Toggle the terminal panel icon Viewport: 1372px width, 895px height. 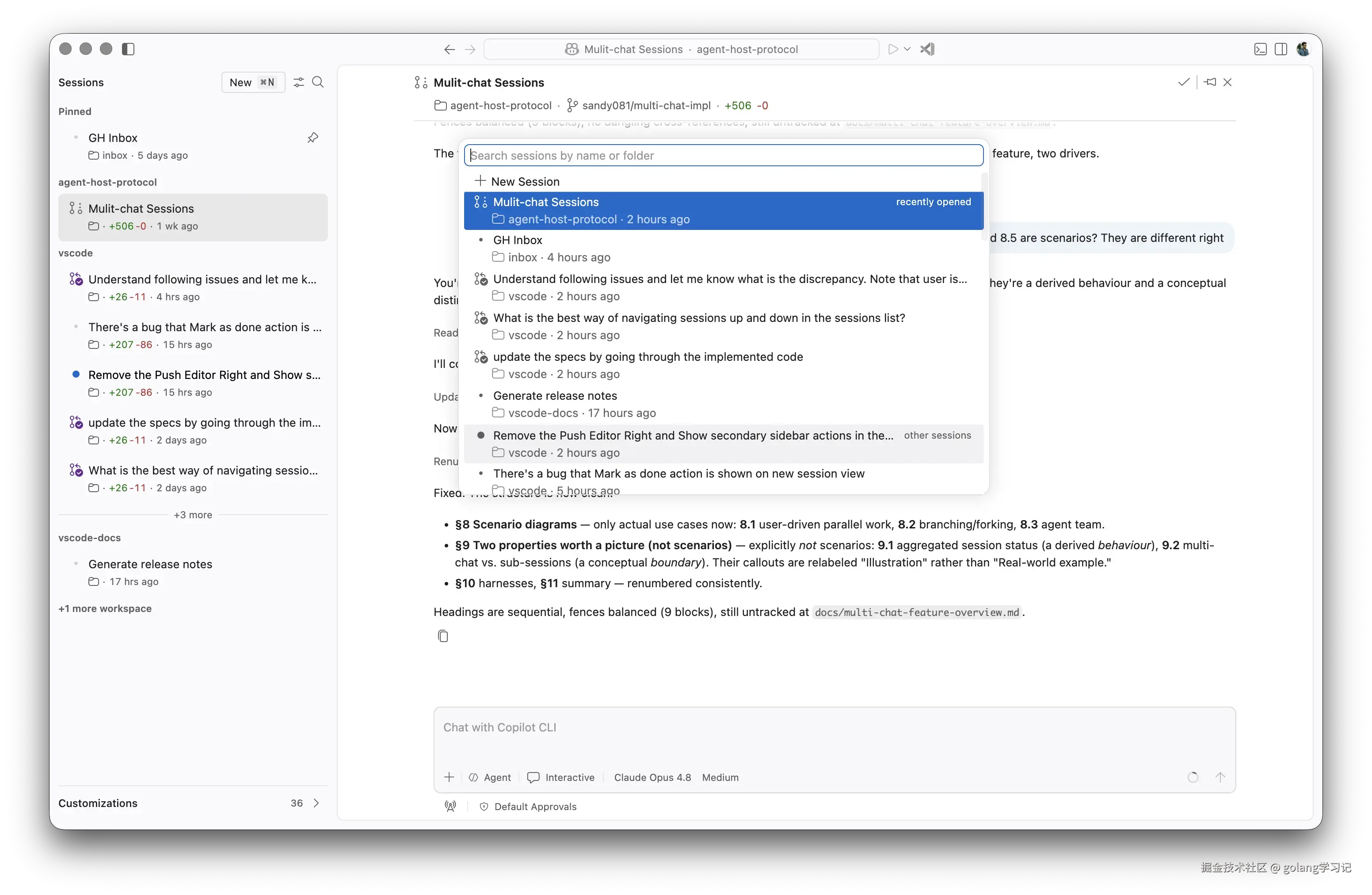1261,49
